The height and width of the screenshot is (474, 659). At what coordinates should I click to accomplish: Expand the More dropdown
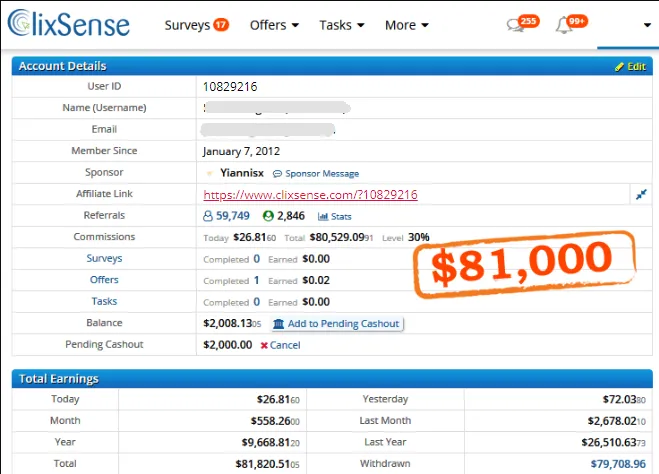point(406,25)
